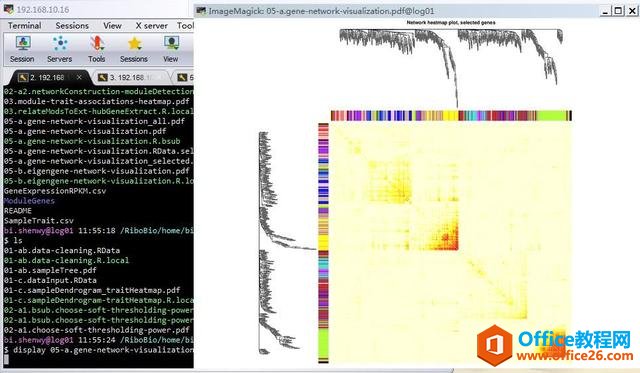
Task: Open the Sessions menu
Action: click(72, 25)
